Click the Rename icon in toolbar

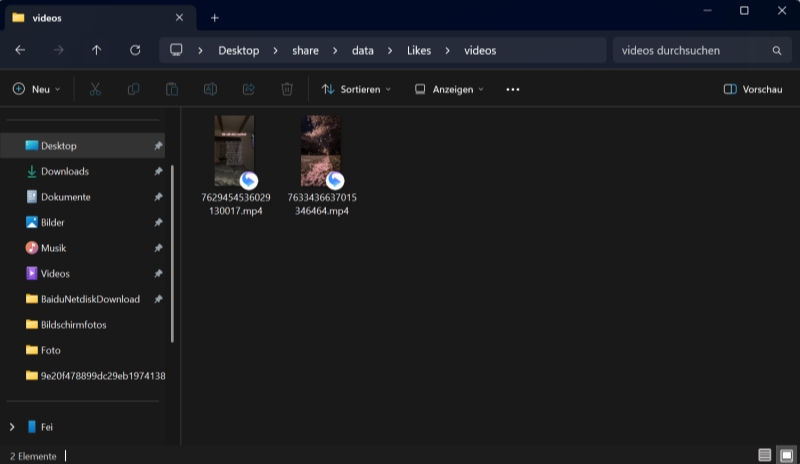(x=210, y=89)
